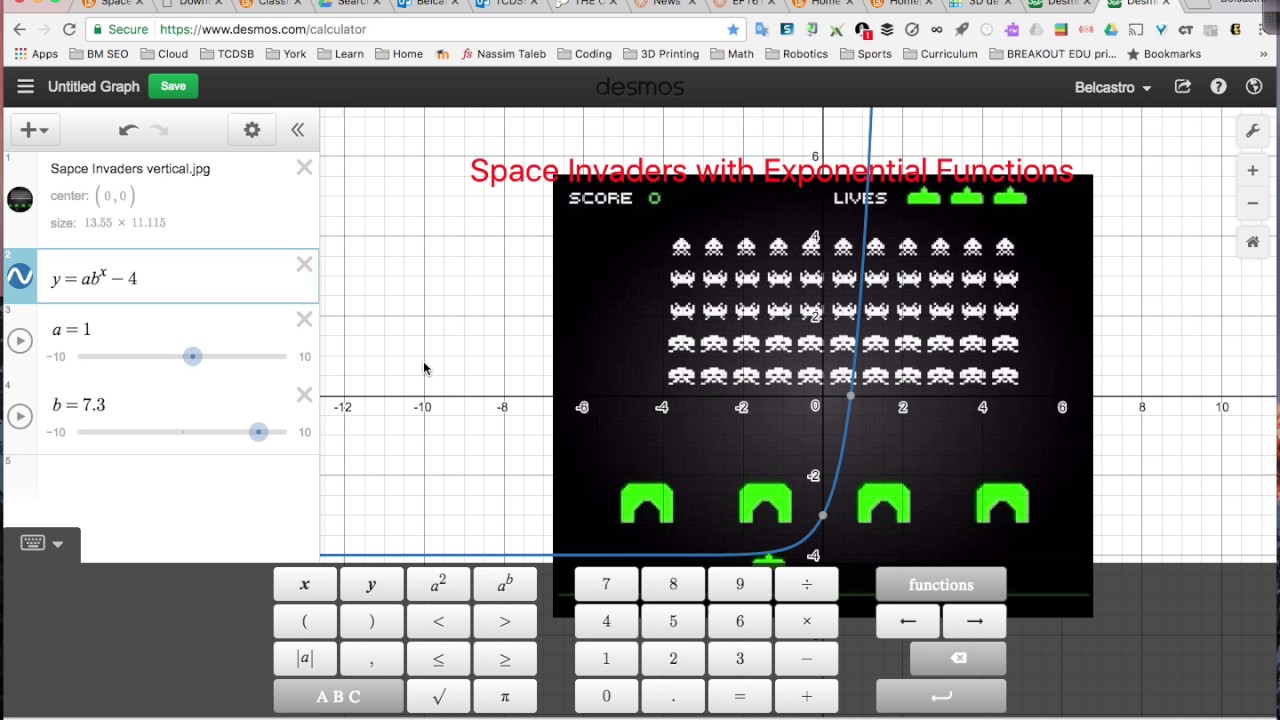Switch keypad to A B C letters

[338, 697]
